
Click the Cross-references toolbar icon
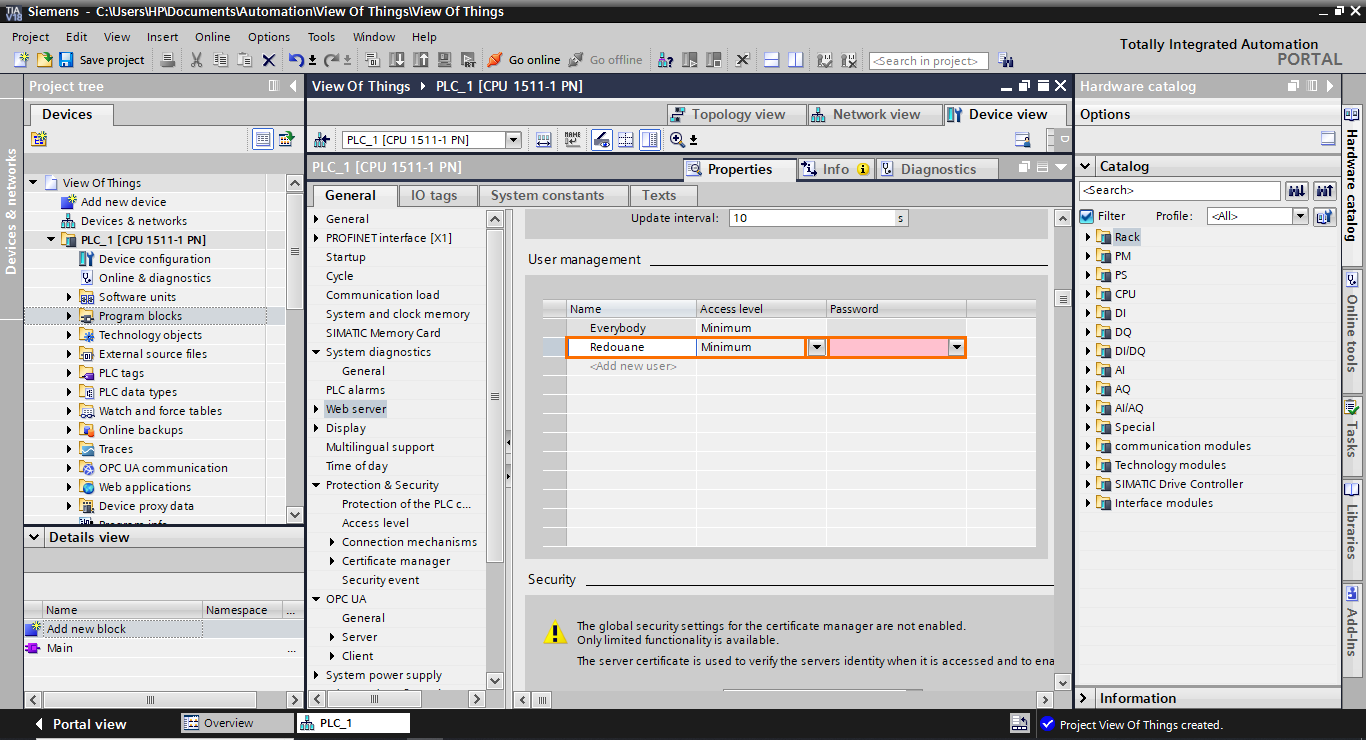[x=743, y=60]
